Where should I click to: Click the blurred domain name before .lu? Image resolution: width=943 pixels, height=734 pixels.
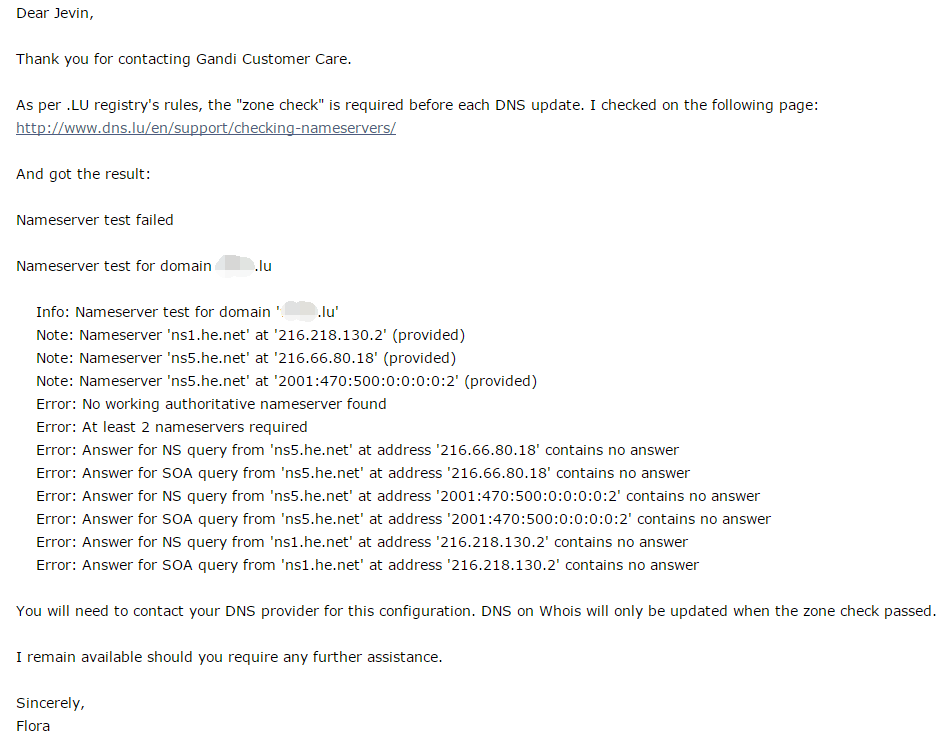[235, 265]
